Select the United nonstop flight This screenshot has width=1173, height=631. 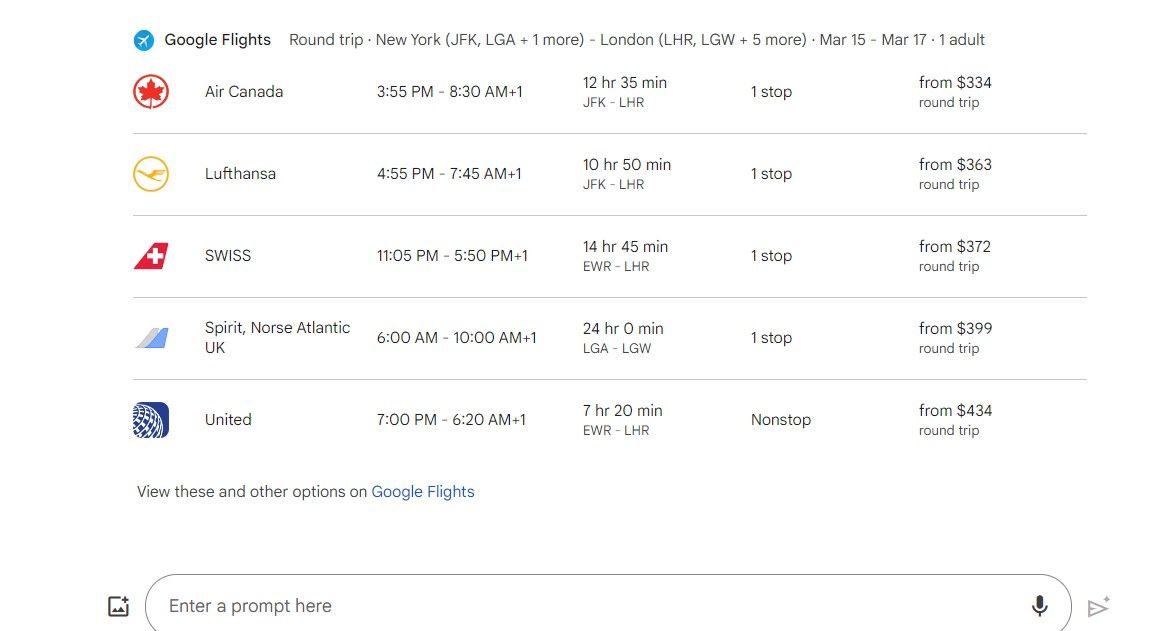click(x=610, y=420)
